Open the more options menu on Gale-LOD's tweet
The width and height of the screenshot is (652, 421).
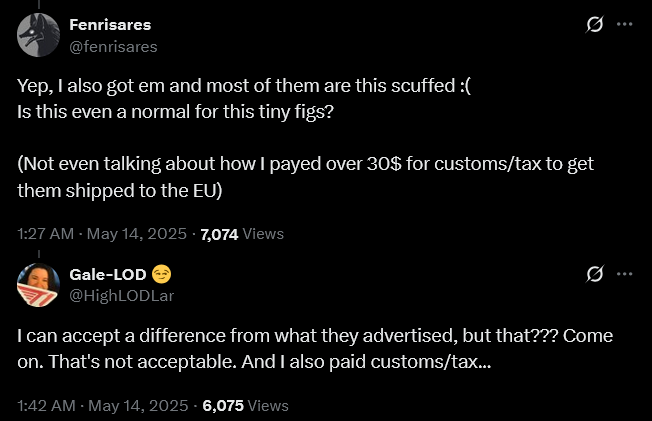625,273
